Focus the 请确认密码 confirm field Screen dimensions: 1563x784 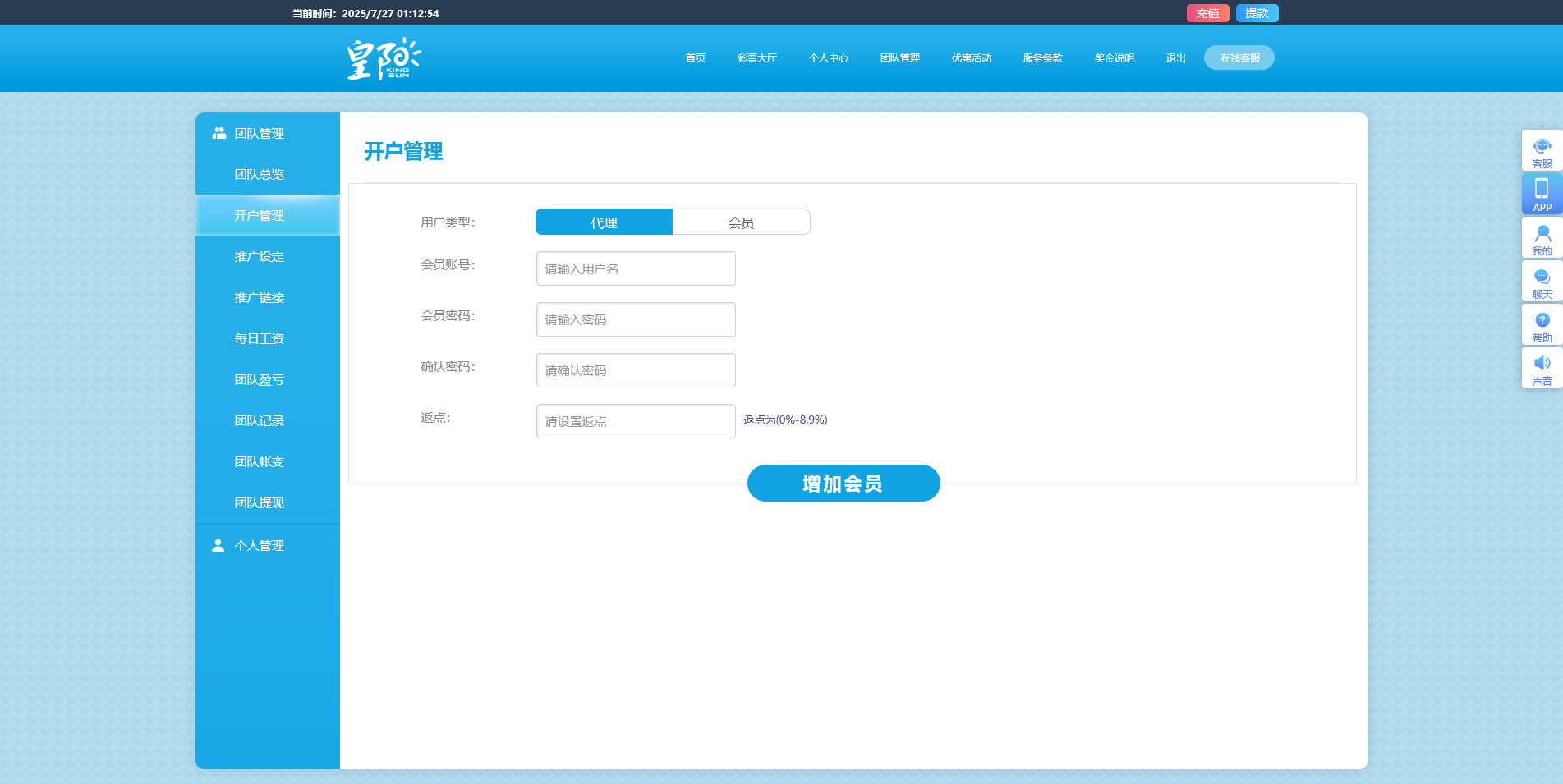pyautogui.click(x=636, y=370)
